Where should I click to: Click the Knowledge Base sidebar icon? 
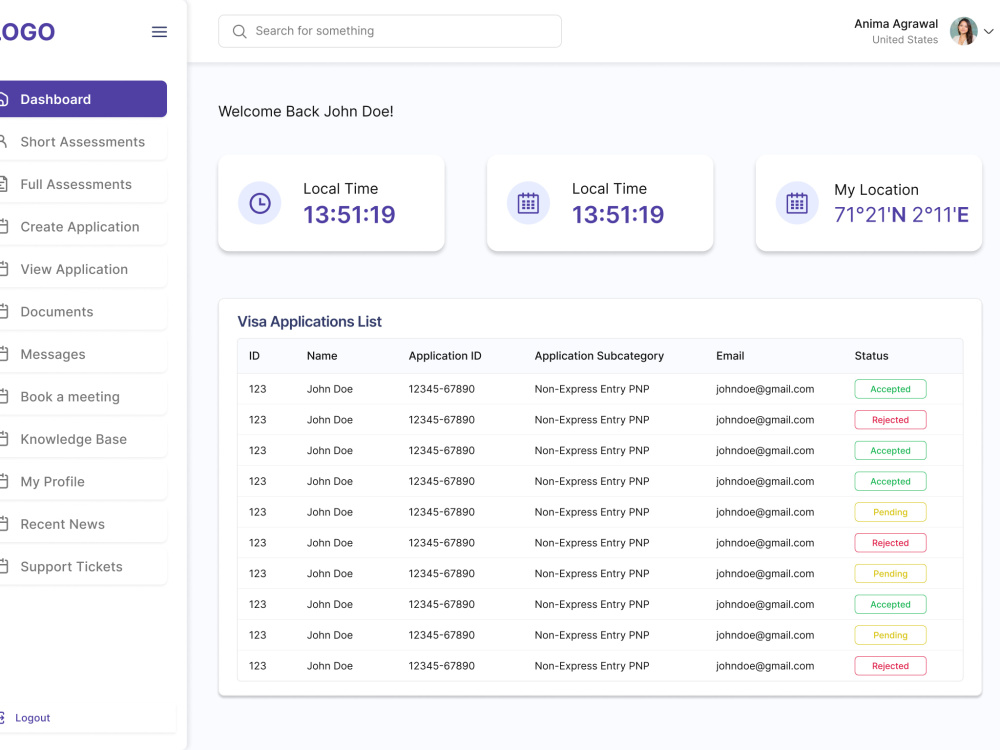coord(3,439)
